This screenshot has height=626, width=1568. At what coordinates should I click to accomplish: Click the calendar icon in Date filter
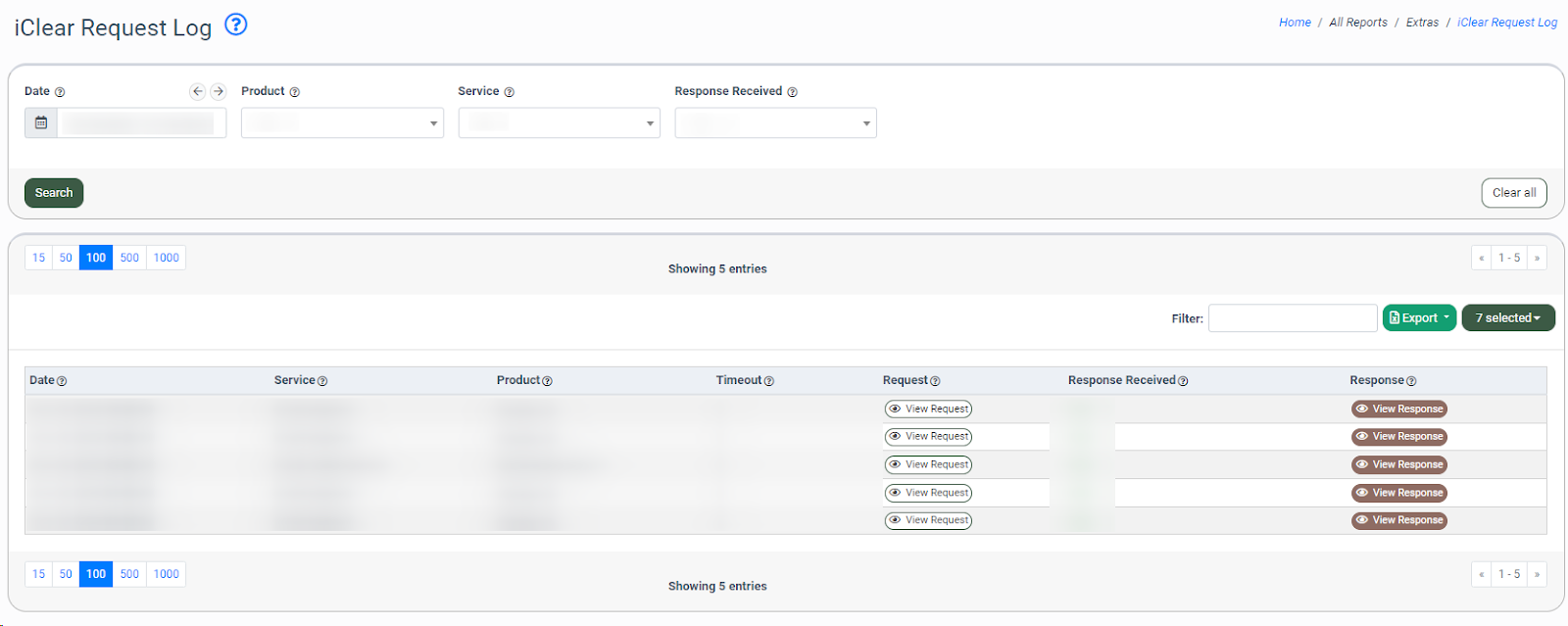[41, 122]
